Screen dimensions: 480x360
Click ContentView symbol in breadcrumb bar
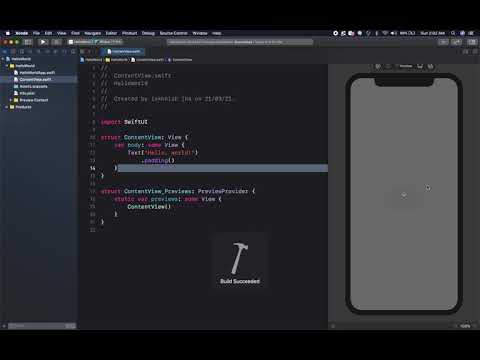click(x=180, y=60)
